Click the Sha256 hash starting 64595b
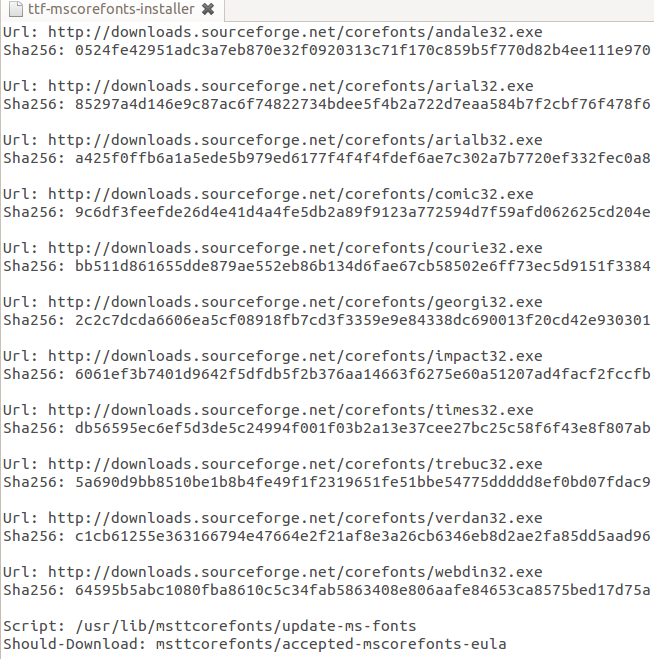 point(363,590)
